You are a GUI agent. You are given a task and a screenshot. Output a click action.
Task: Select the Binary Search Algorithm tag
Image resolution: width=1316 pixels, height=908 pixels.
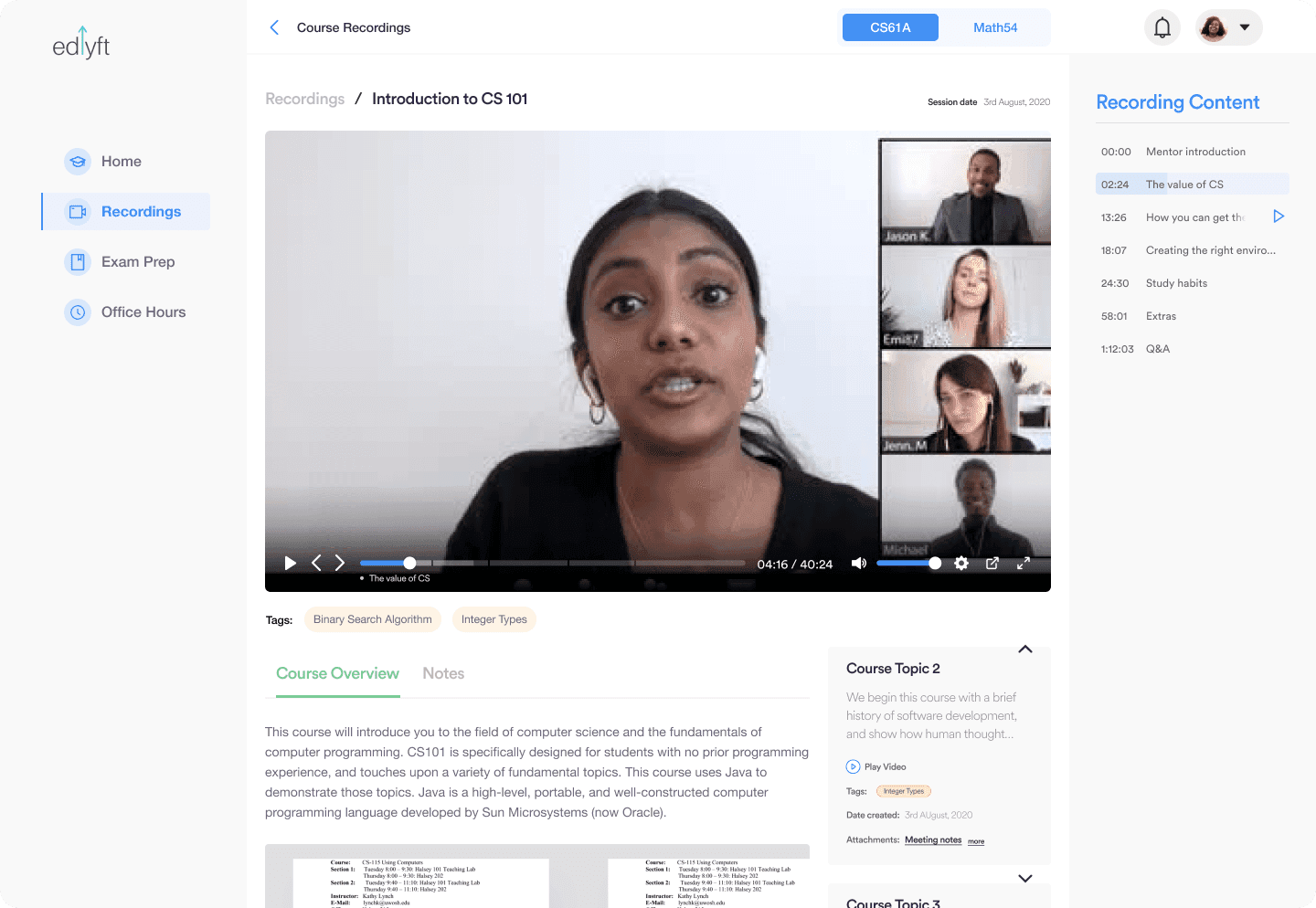tap(373, 619)
